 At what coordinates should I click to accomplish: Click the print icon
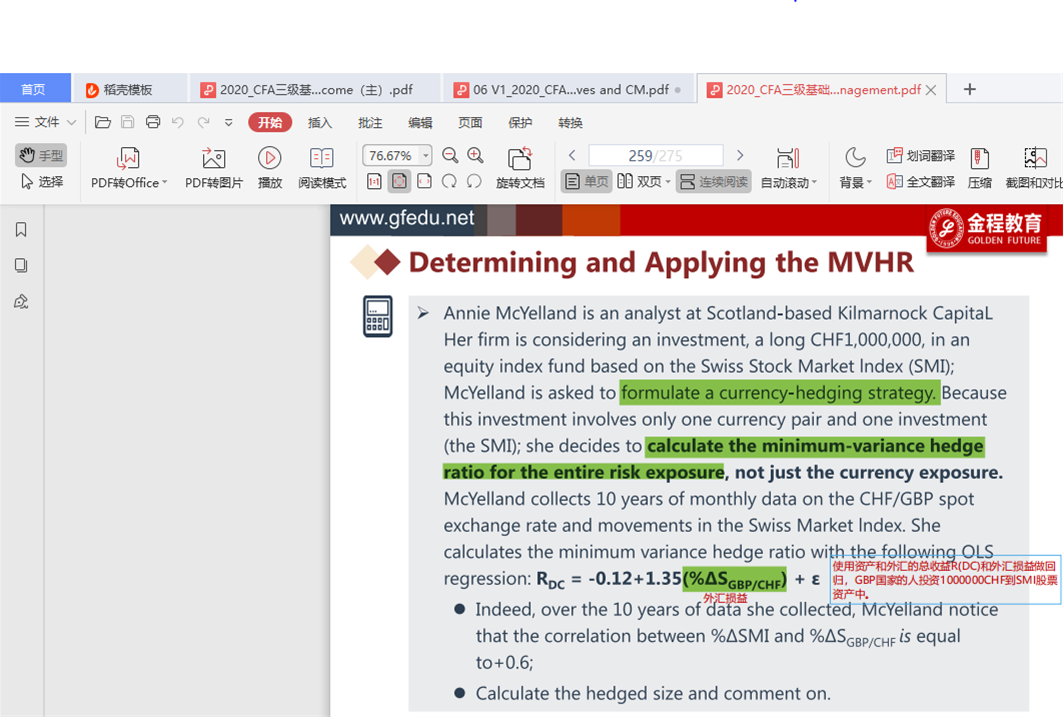click(153, 123)
